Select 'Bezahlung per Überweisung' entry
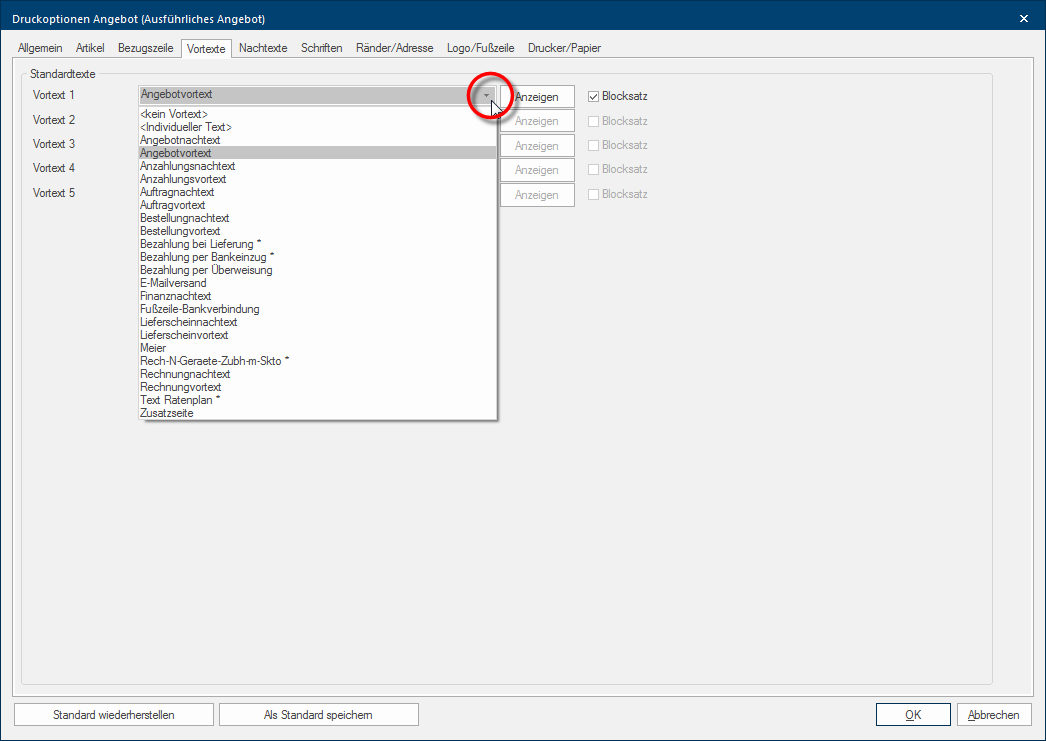Screen dimensions: 1046x741 click(206, 270)
